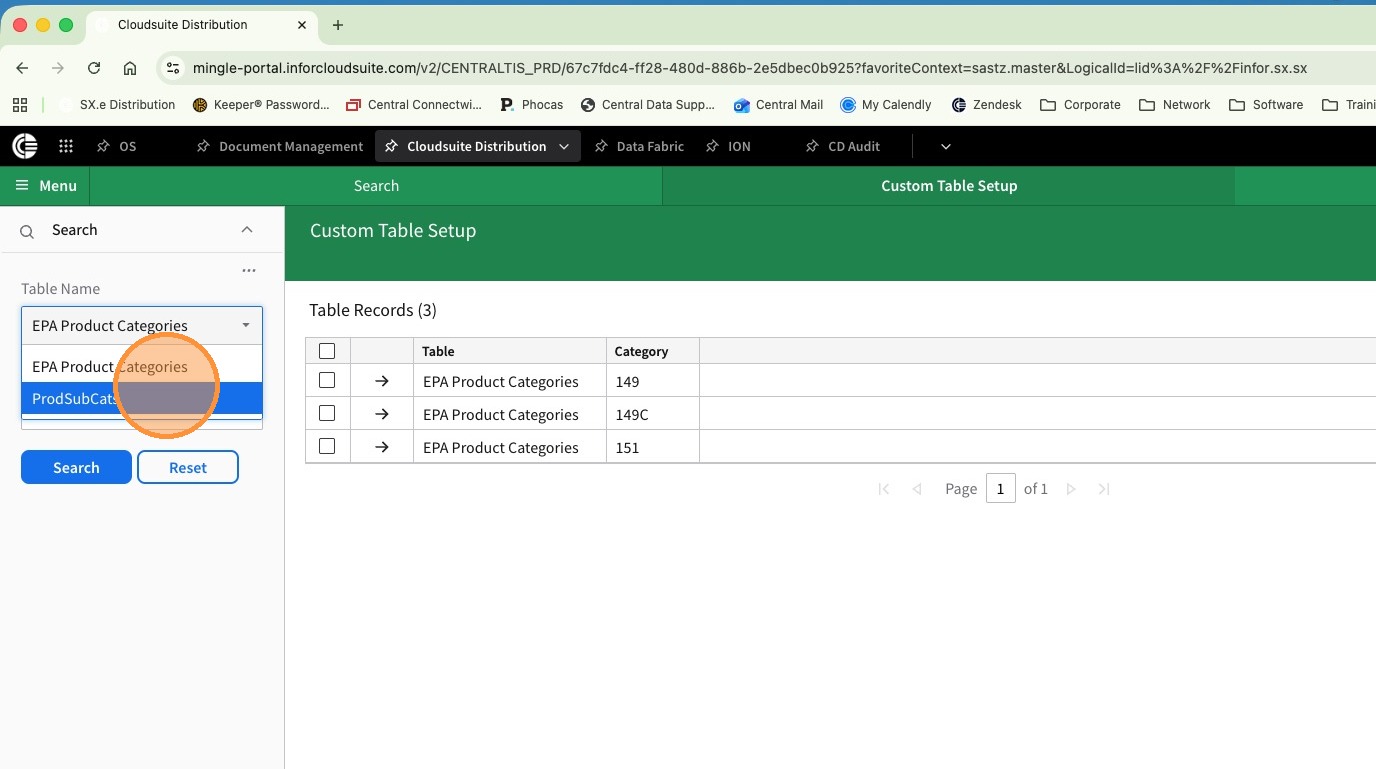Image resolution: width=1376 pixels, height=769 pixels.
Task: Open the Zendesk bookmark
Action: click(987, 104)
